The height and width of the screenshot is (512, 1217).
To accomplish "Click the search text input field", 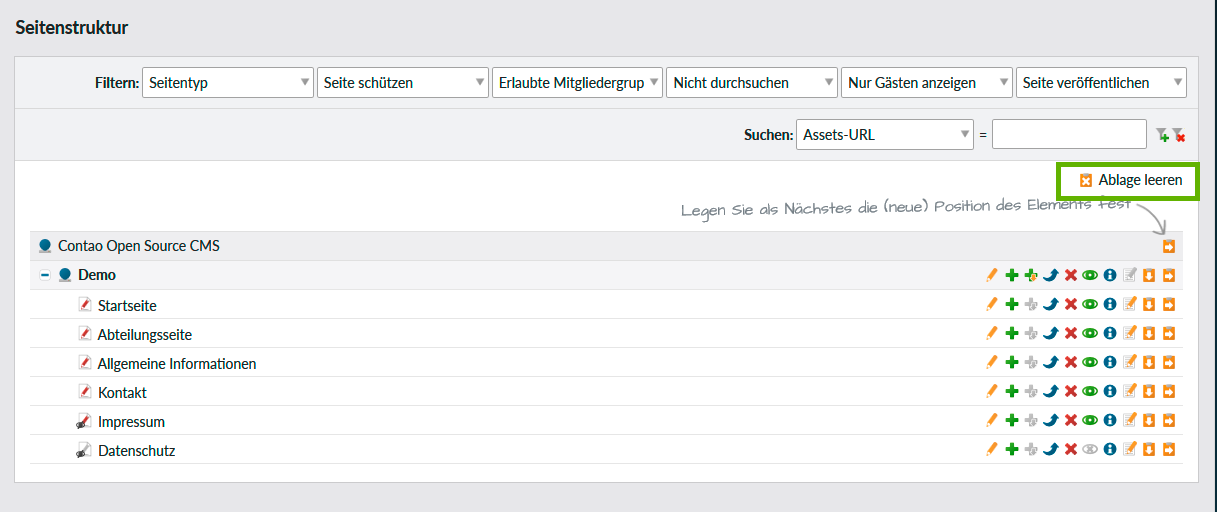I will click(x=1069, y=135).
